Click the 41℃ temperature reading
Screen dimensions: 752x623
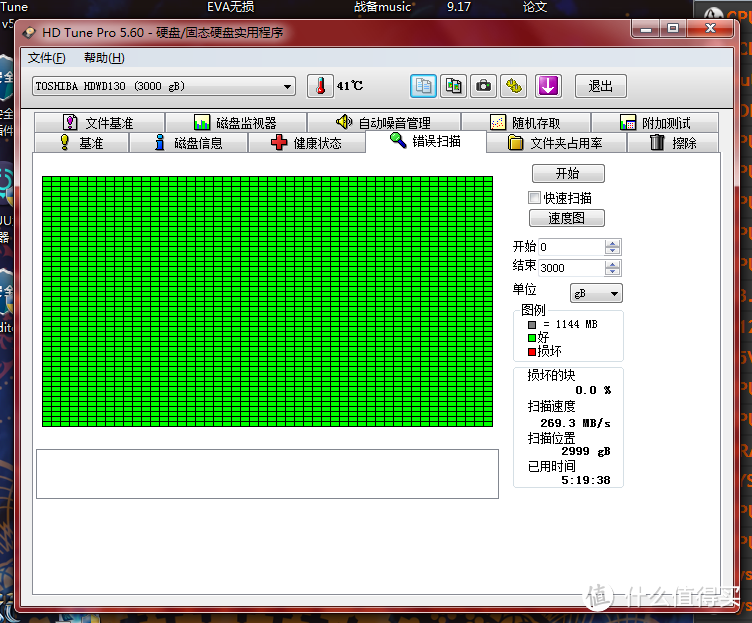pyautogui.click(x=350, y=86)
